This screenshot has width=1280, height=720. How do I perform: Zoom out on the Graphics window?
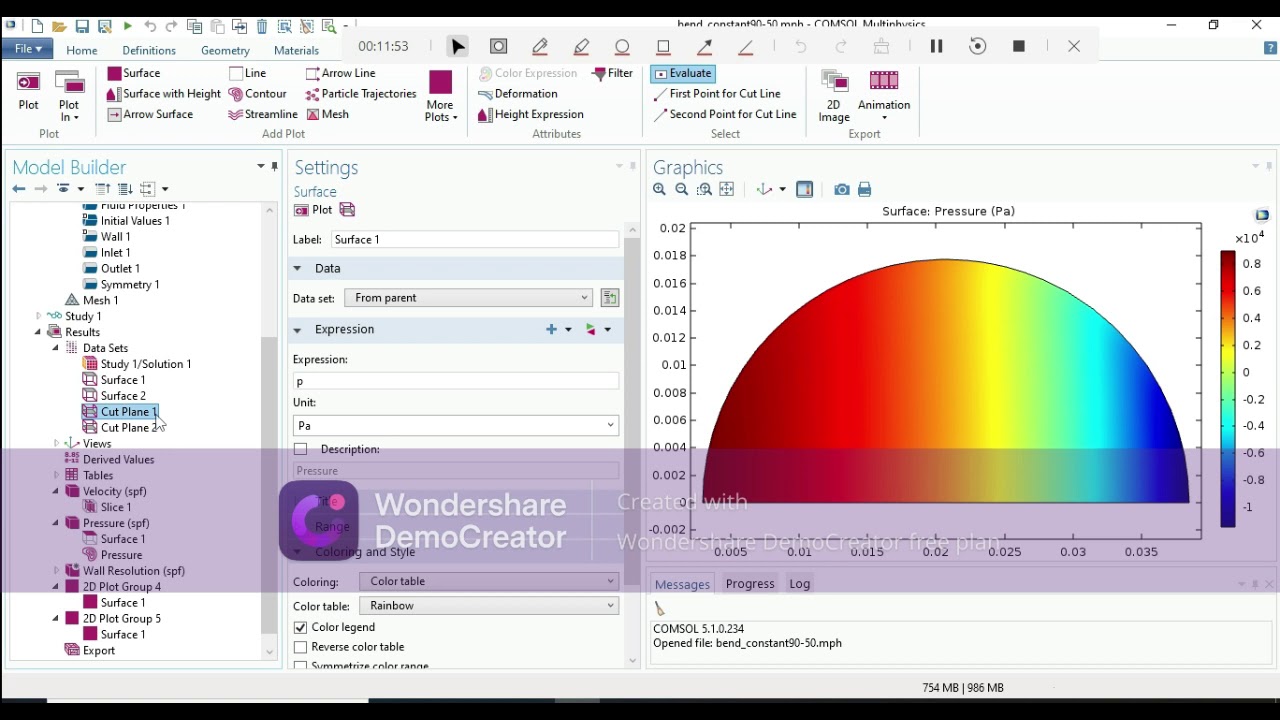pos(682,190)
